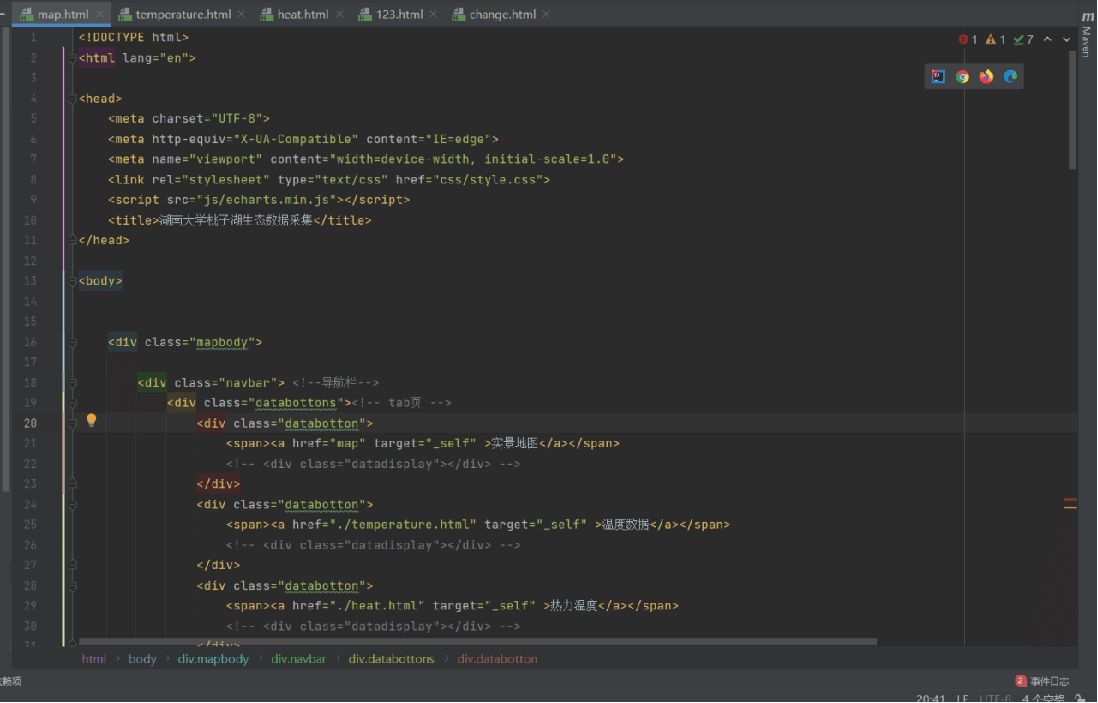Close the temperature.html tab
1098x703 pixels.
241,14
